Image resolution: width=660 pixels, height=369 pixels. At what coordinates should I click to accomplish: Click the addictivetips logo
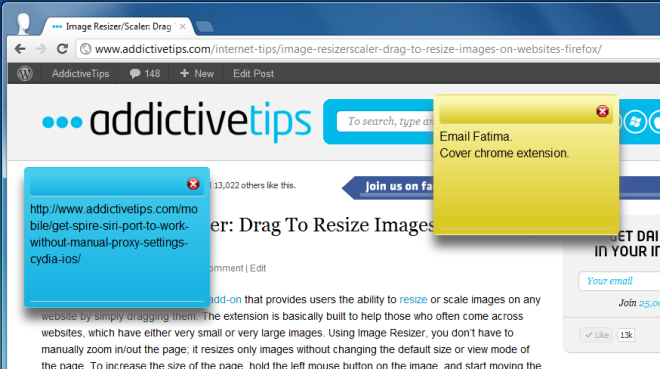click(x=176, y=121)
